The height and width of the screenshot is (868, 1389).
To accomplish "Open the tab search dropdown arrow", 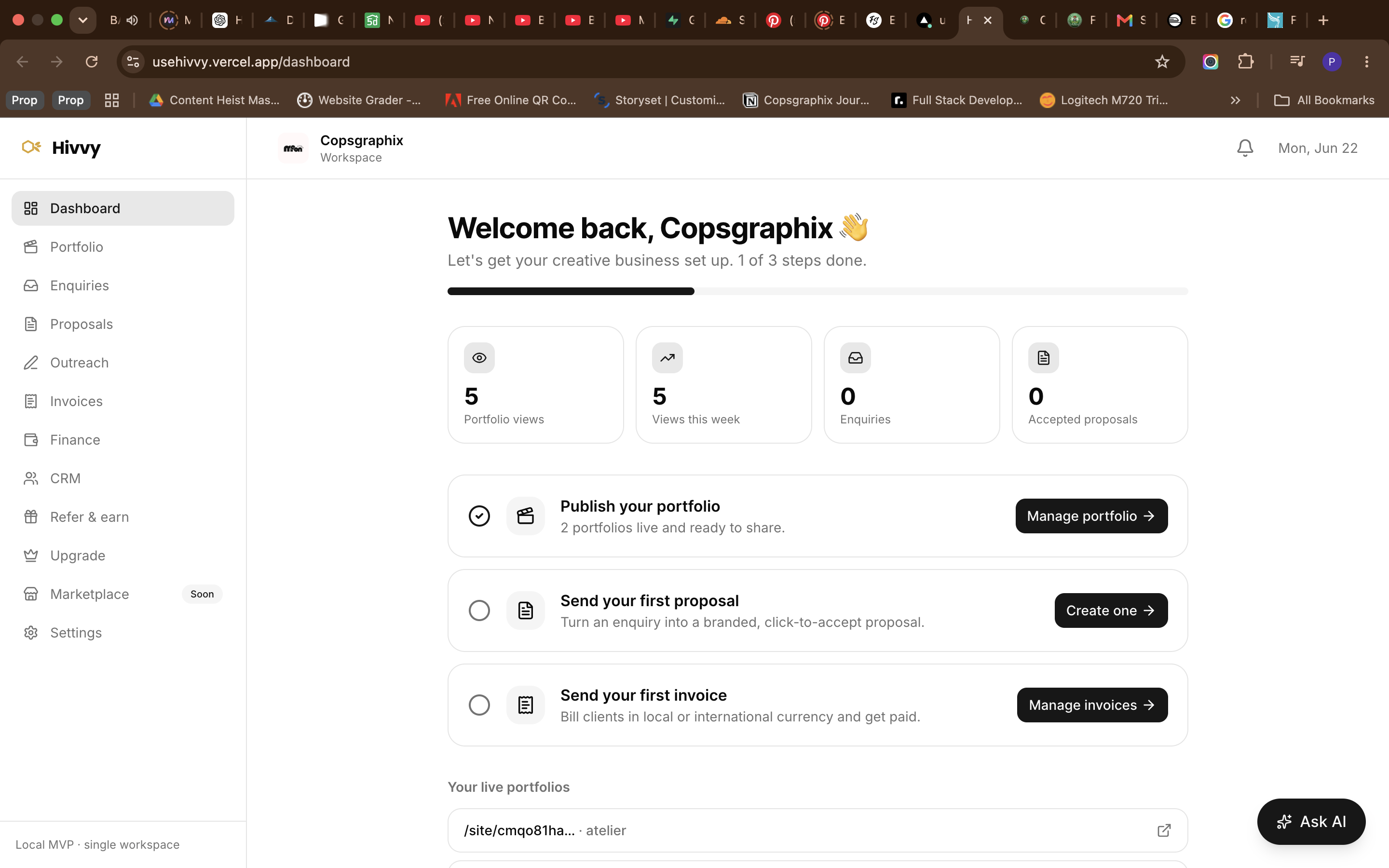I will point(82,20).
